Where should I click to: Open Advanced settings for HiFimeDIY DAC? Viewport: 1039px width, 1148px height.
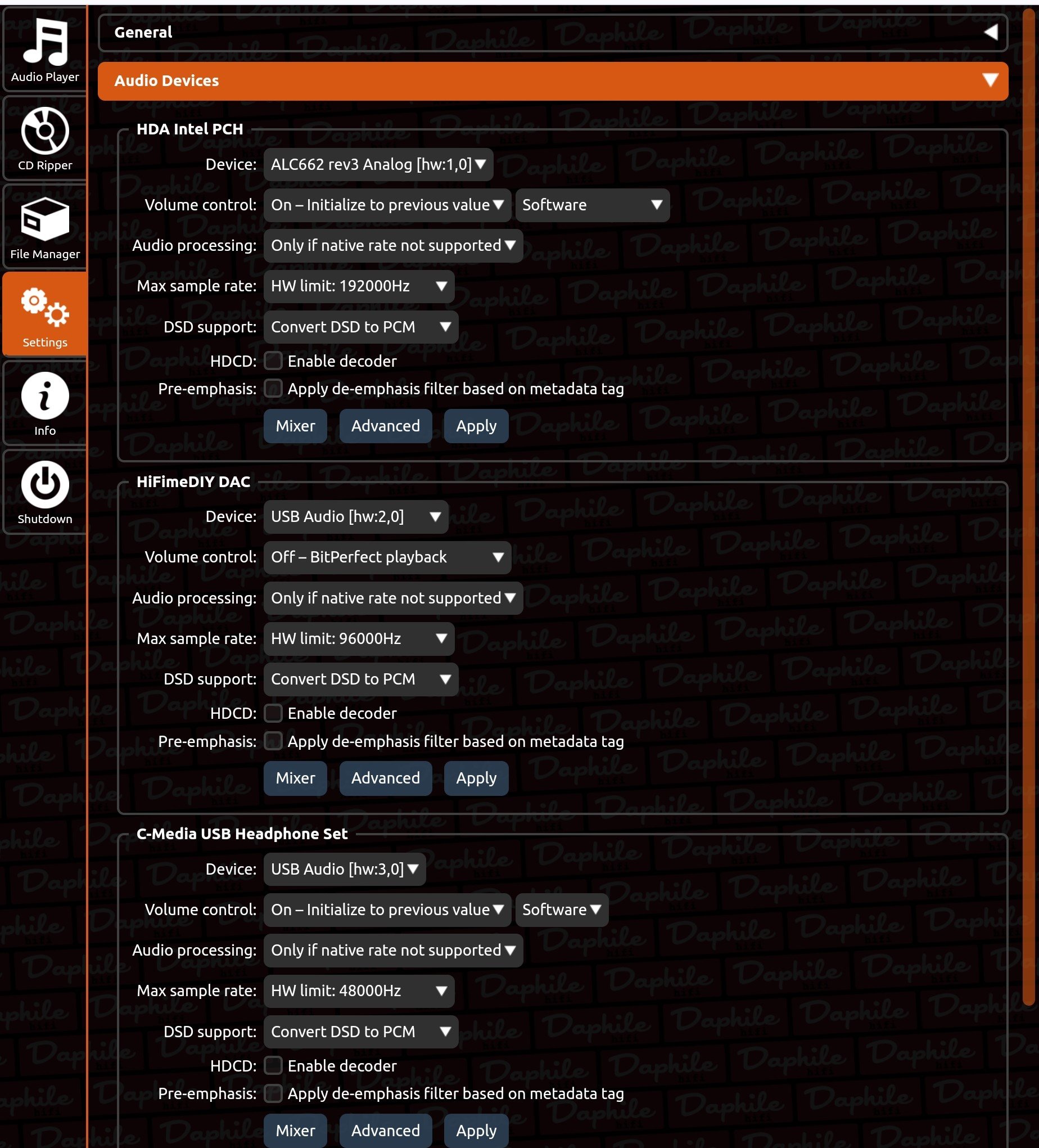(386, 778)
